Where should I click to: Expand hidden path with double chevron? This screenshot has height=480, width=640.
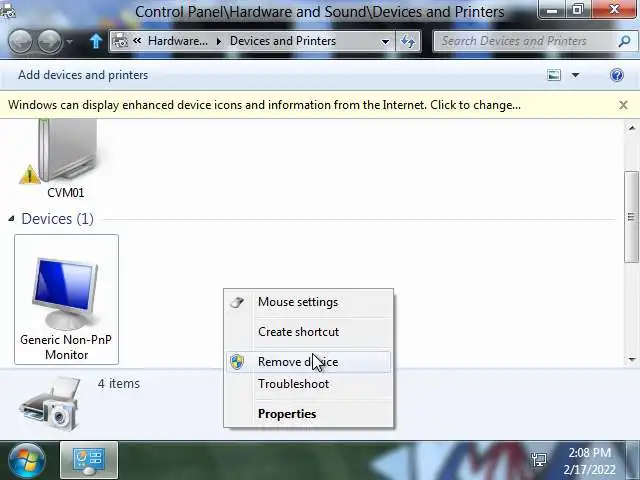click(137, 41)
